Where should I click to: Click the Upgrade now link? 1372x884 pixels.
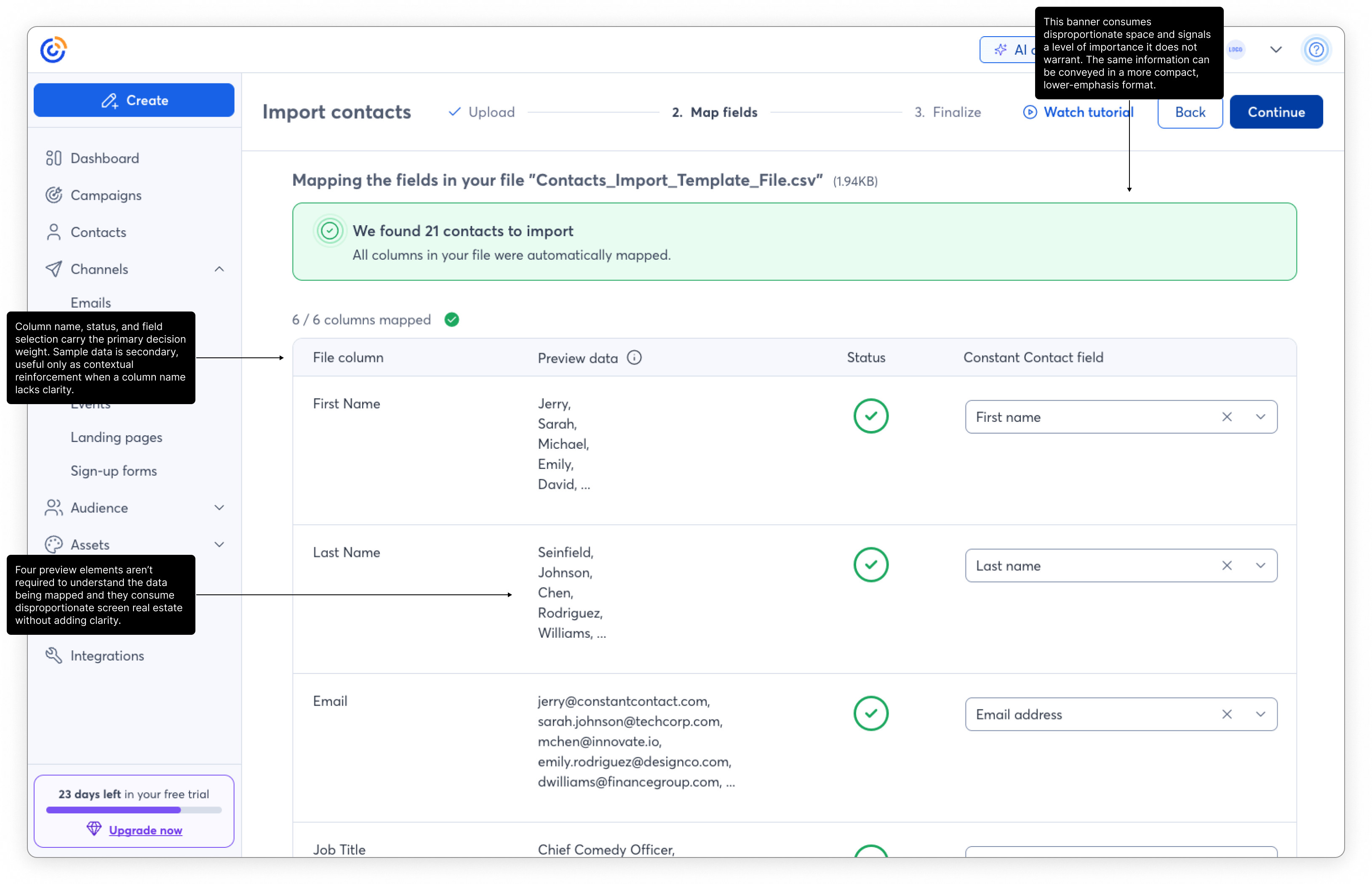point(145,830)
